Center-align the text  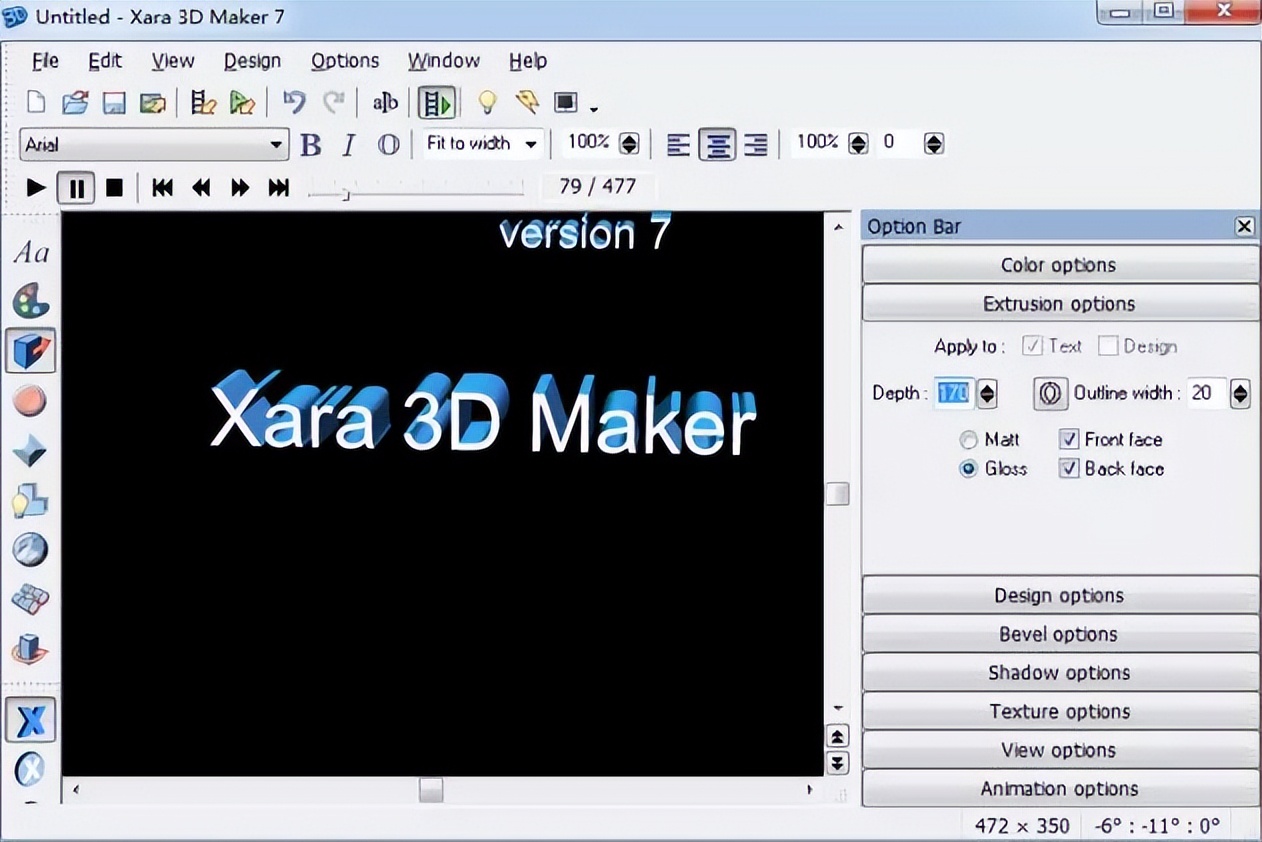coord(717,145)
